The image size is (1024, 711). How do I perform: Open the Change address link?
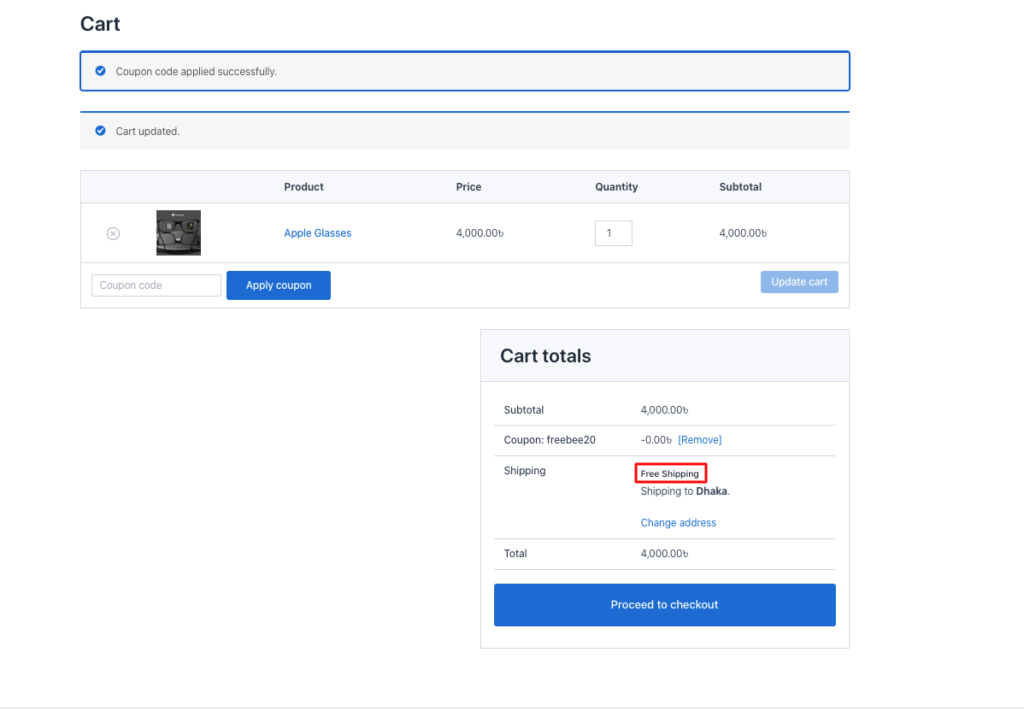(x=678, y=523)
